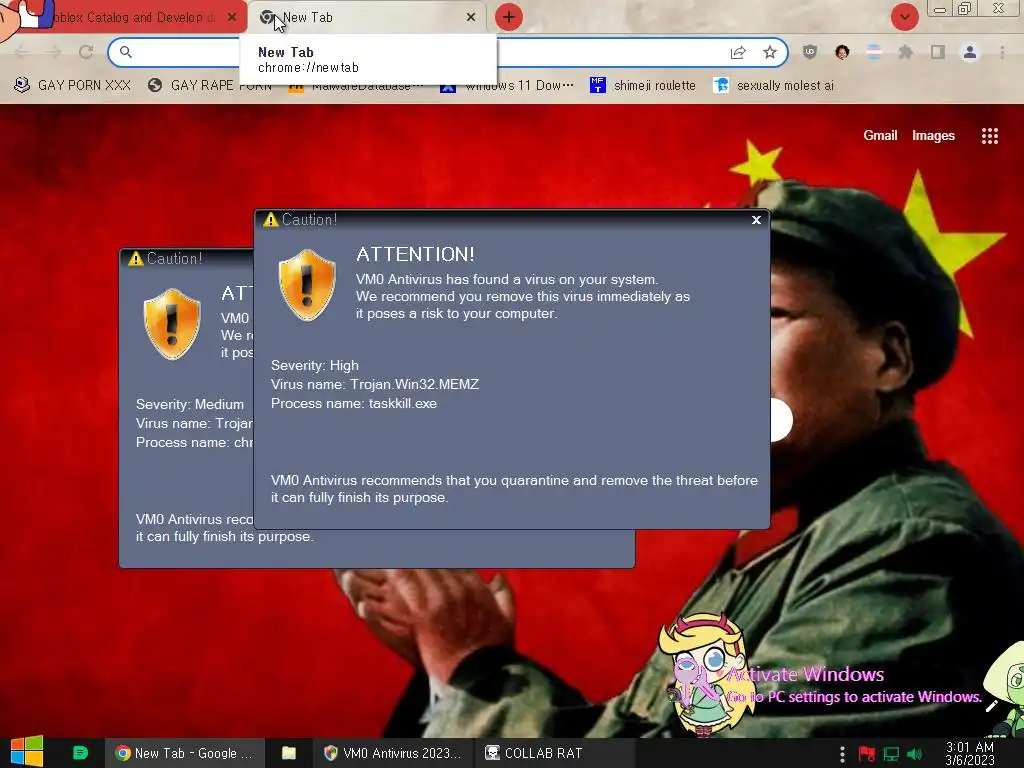Open the Gmail link
The height and width of the screenshot is (768, 1024).
(x=880, y=135)
